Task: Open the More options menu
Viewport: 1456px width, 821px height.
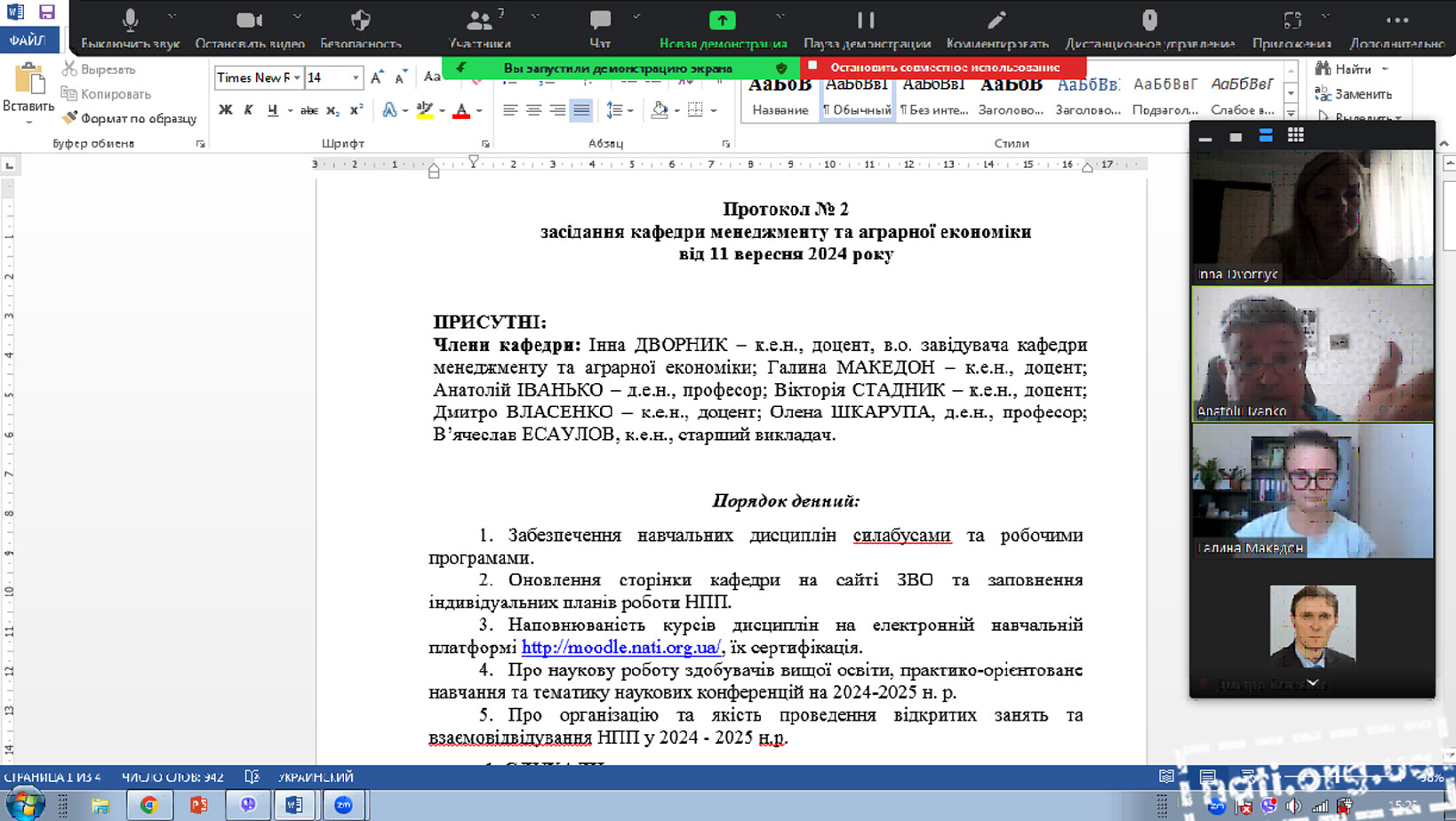Action: click(x=1397, y=28)
